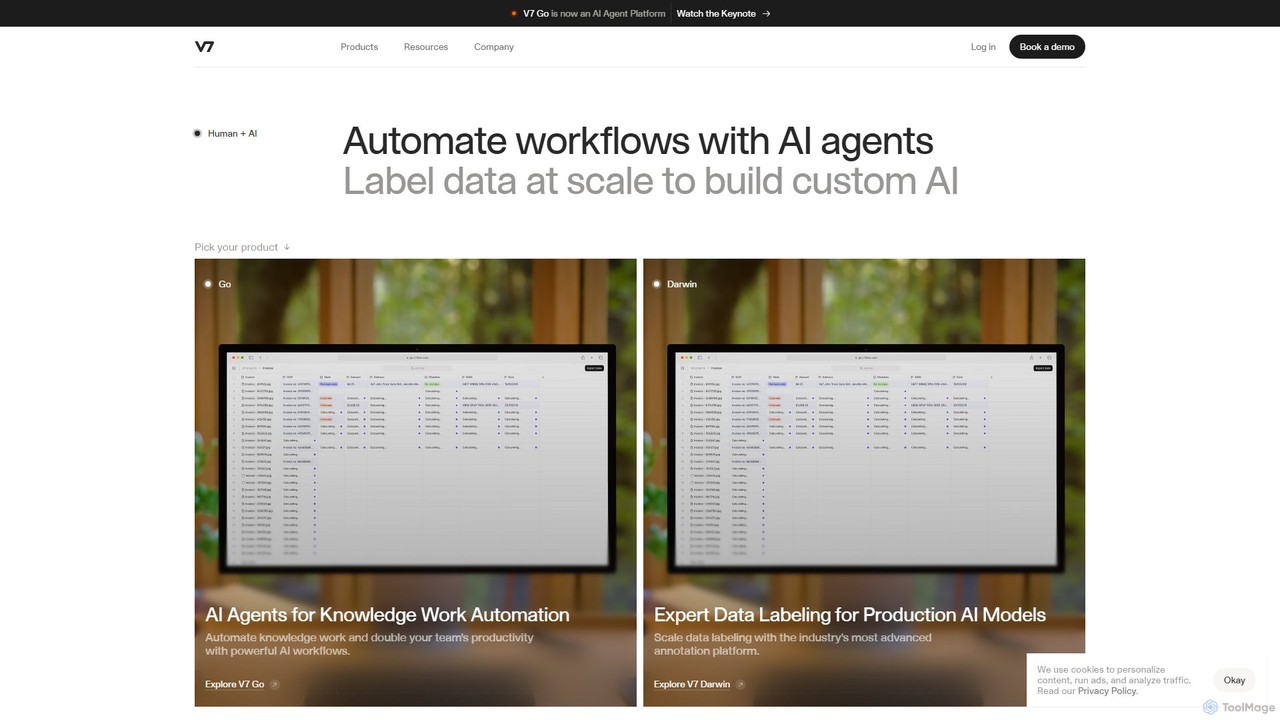
Task: Open the Products menu
Action: point(359,47)
